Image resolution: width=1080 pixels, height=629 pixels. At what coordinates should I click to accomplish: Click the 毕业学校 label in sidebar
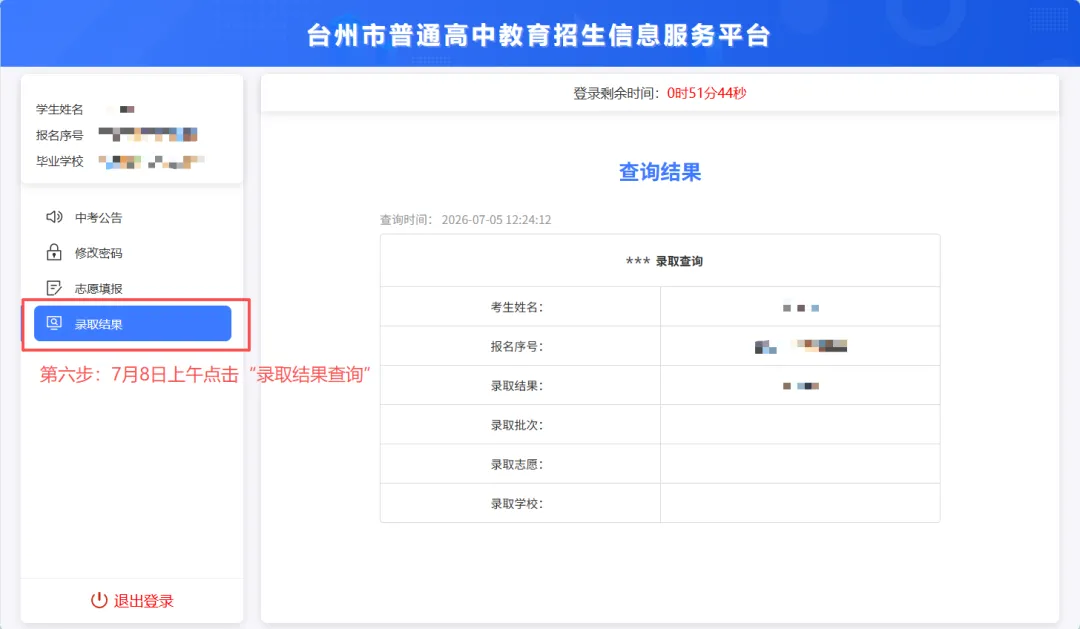[60, 161]
